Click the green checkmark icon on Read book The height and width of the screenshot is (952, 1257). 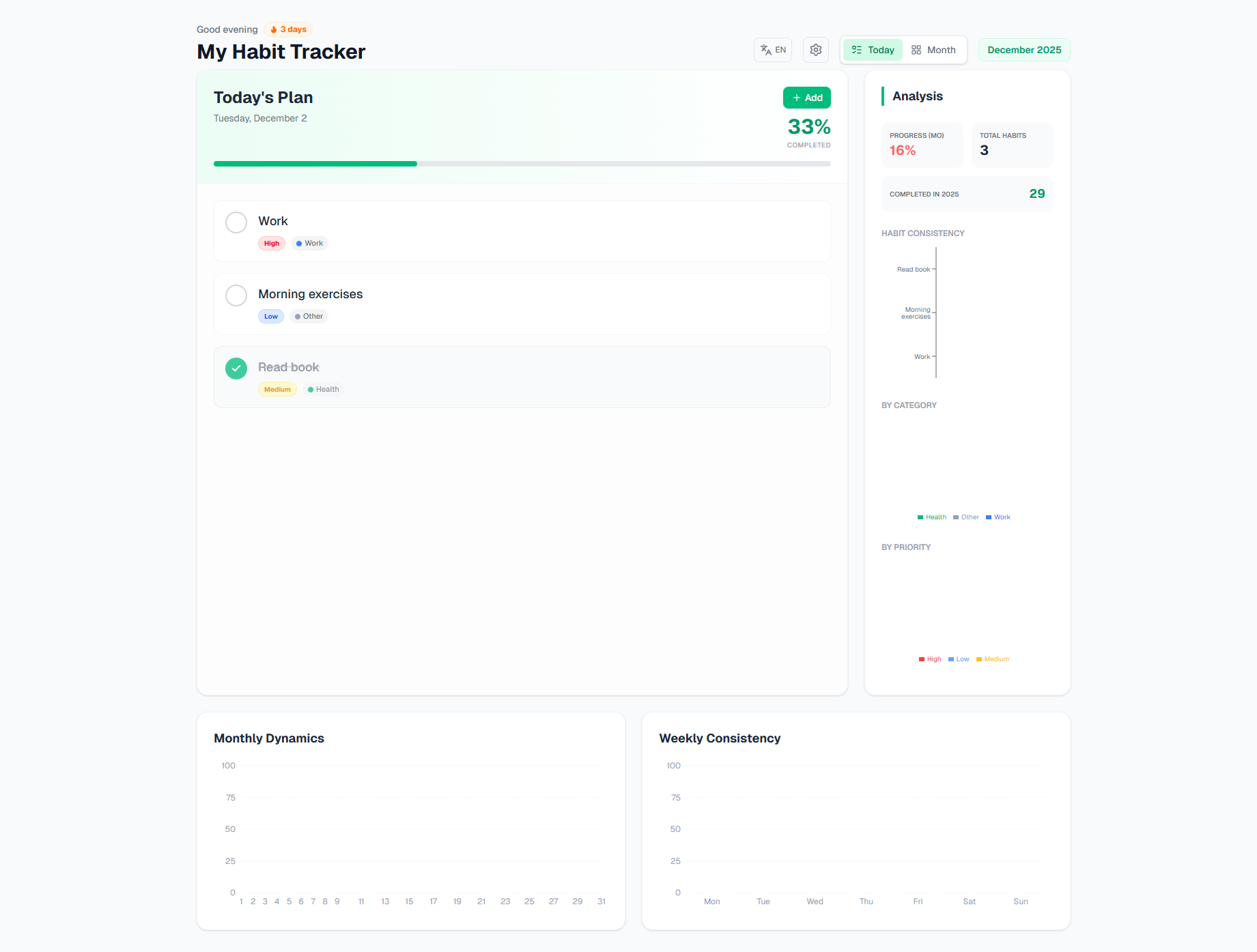pos(236,369)
